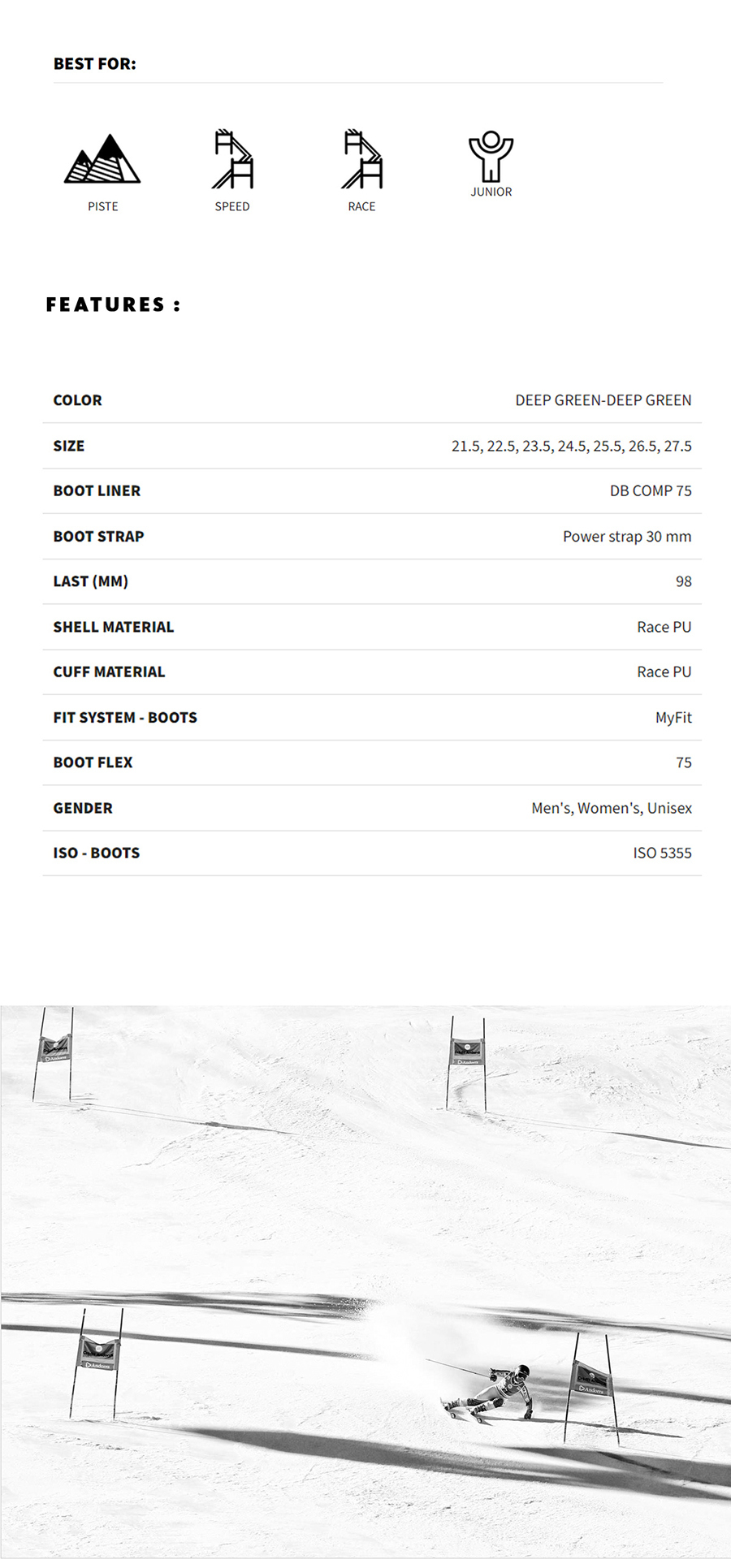Click the gate icon above Race

[x=362, y=159]
